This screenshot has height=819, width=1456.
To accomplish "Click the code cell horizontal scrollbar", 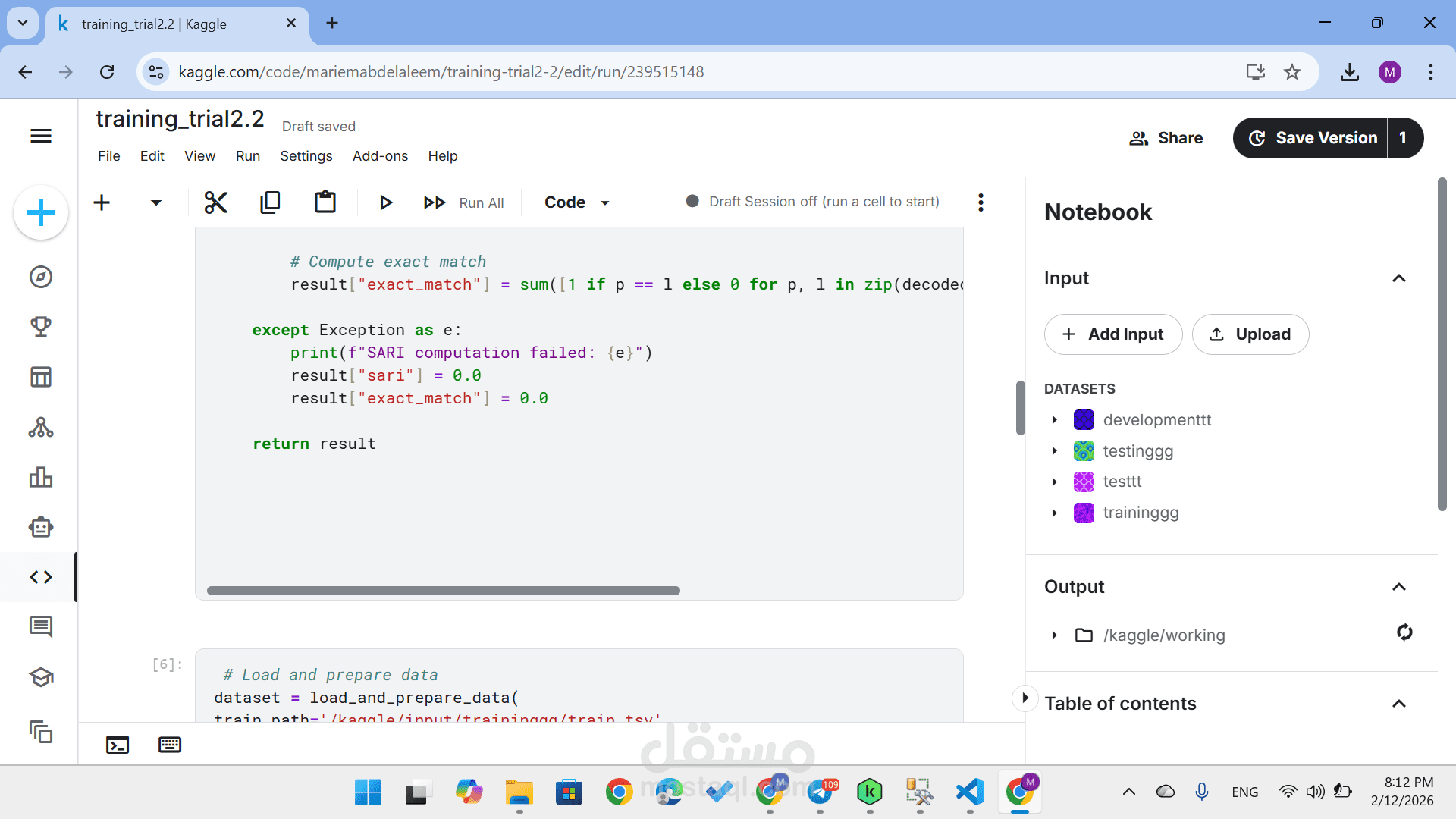I will coord(443,591).
